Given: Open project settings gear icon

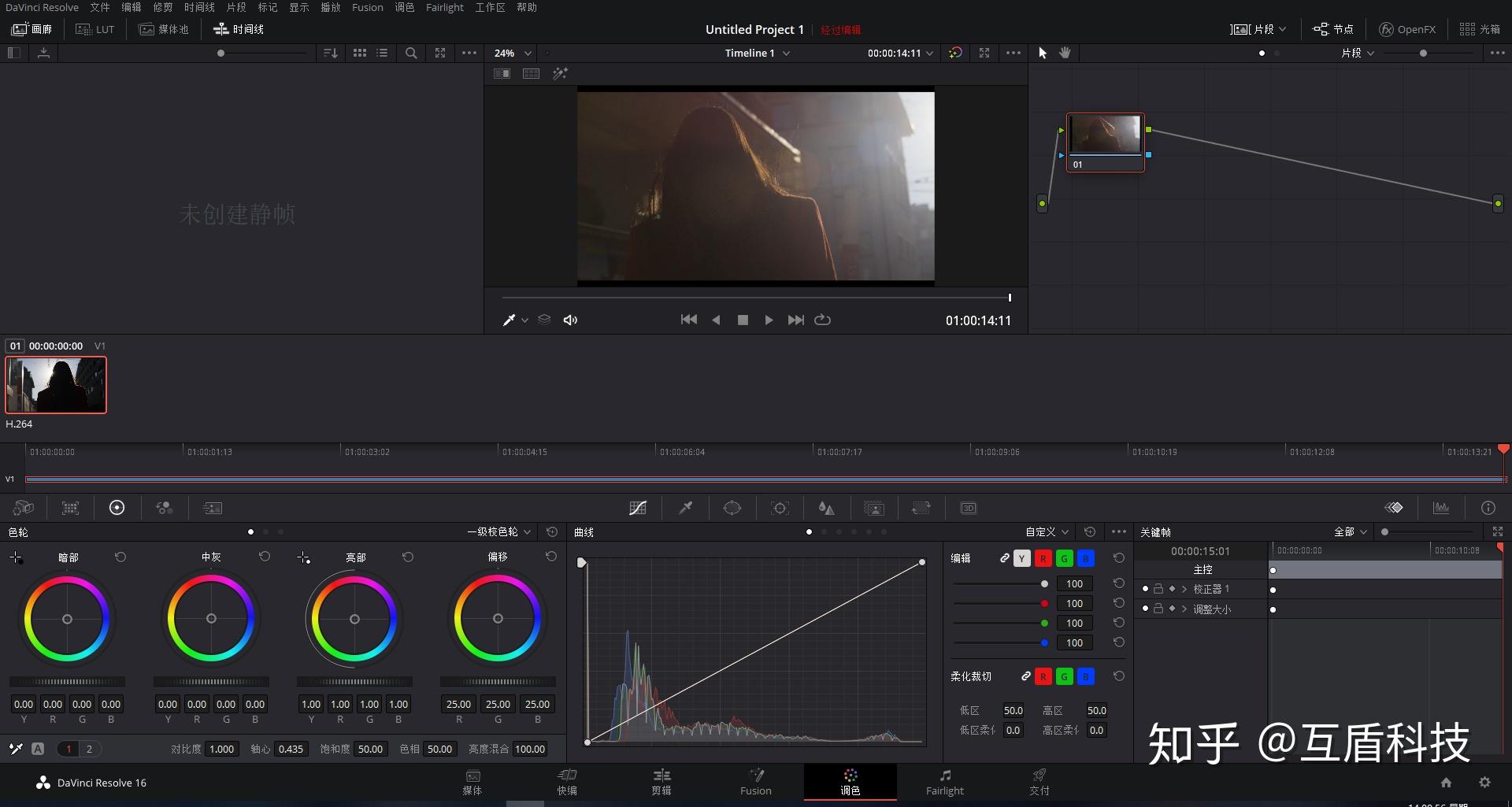Looking at the screenshot, I should click(1484, 783).
